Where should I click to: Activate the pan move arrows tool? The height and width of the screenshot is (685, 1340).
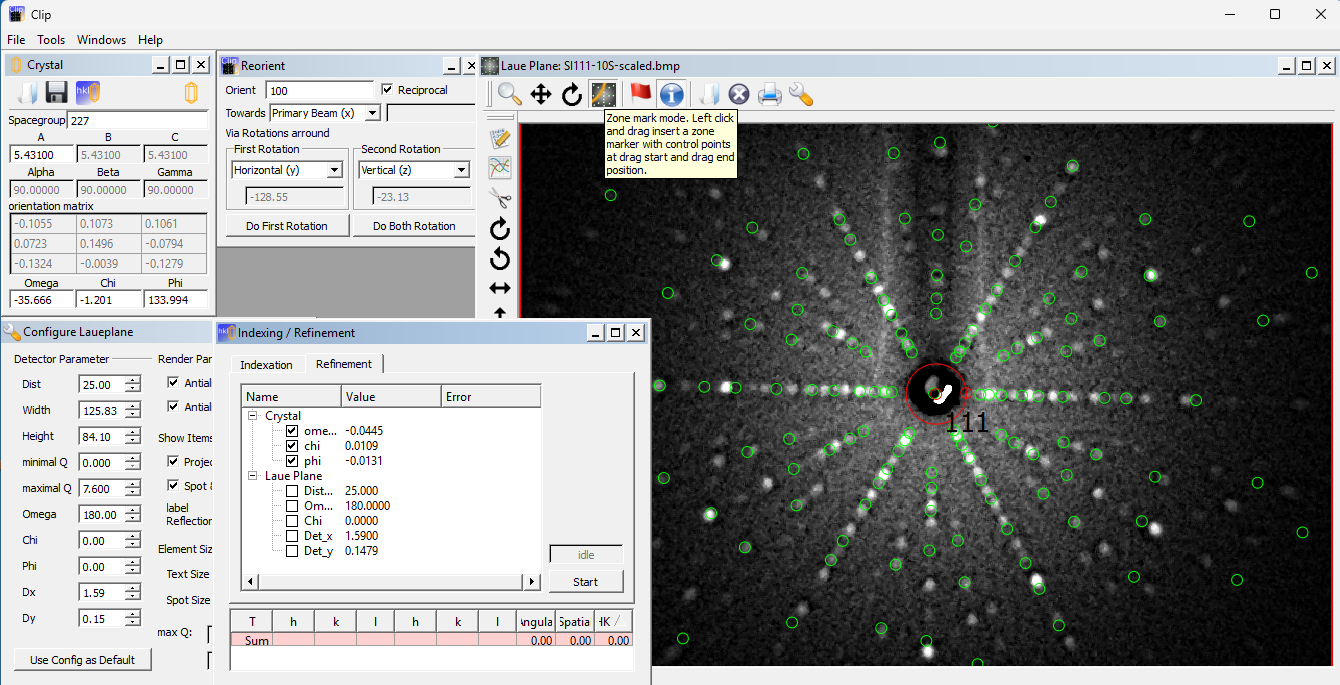click(541, 94)
